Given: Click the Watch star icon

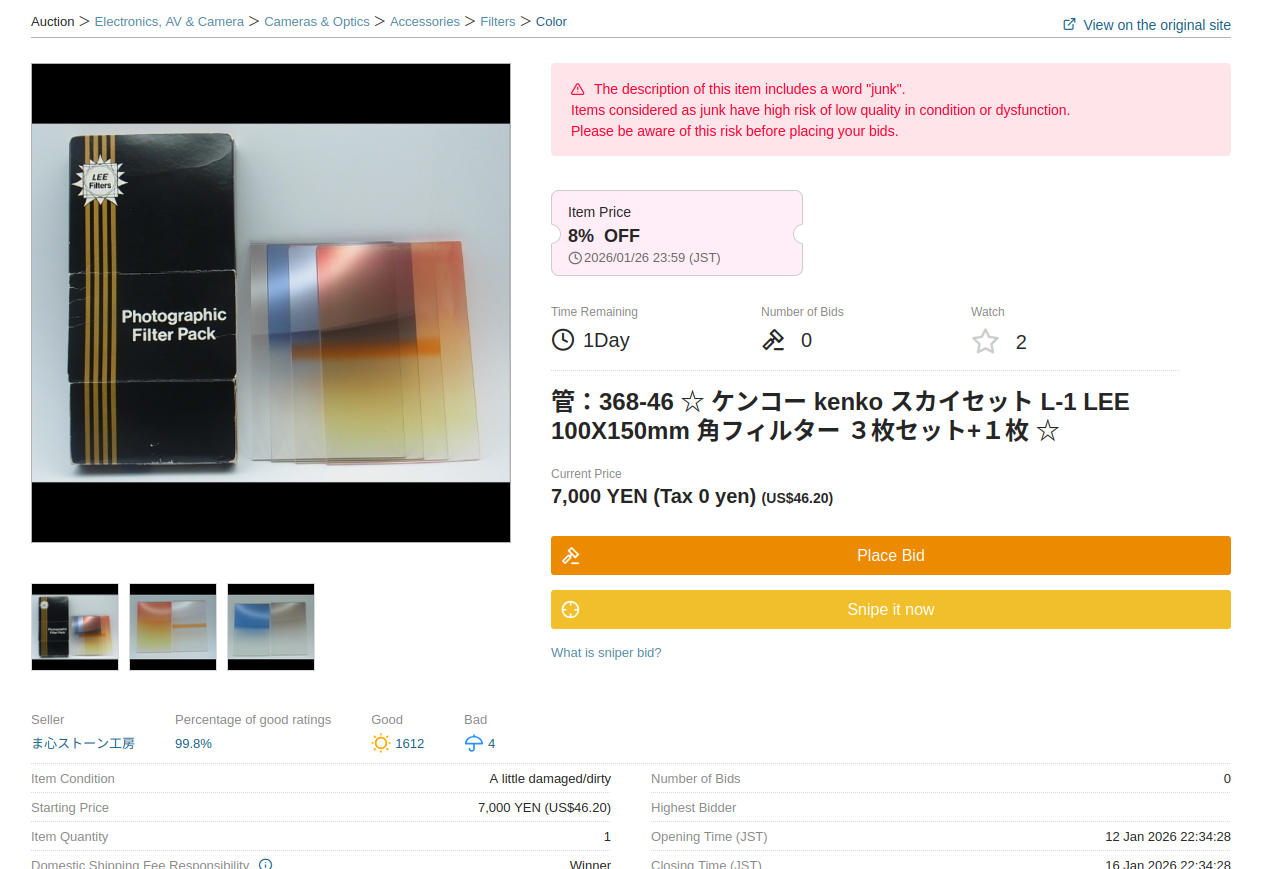Looking at the screenshot, I should click(985, 342).
